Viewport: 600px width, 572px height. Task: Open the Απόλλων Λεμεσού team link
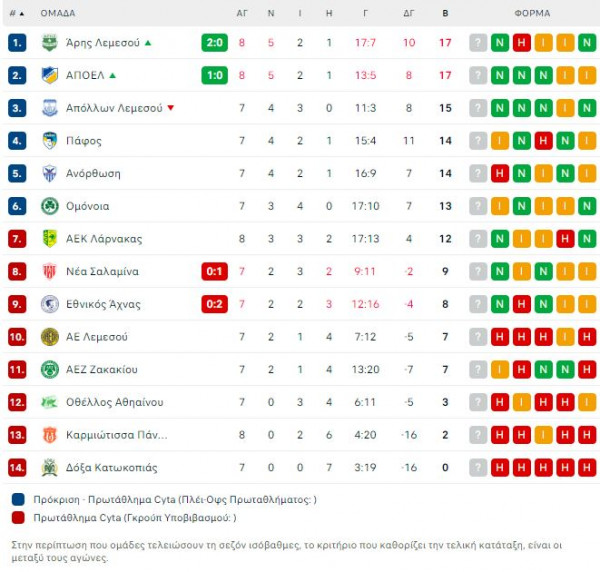(114, 108)
